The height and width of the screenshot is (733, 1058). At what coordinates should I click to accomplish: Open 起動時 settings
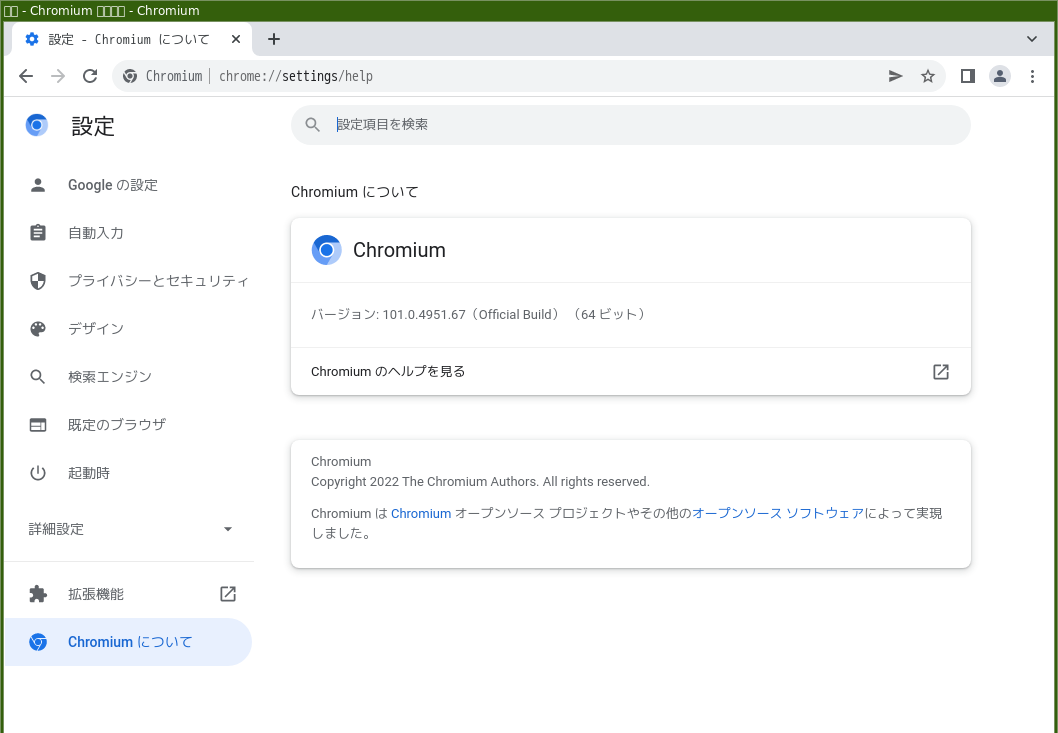[x=128, y=473]
